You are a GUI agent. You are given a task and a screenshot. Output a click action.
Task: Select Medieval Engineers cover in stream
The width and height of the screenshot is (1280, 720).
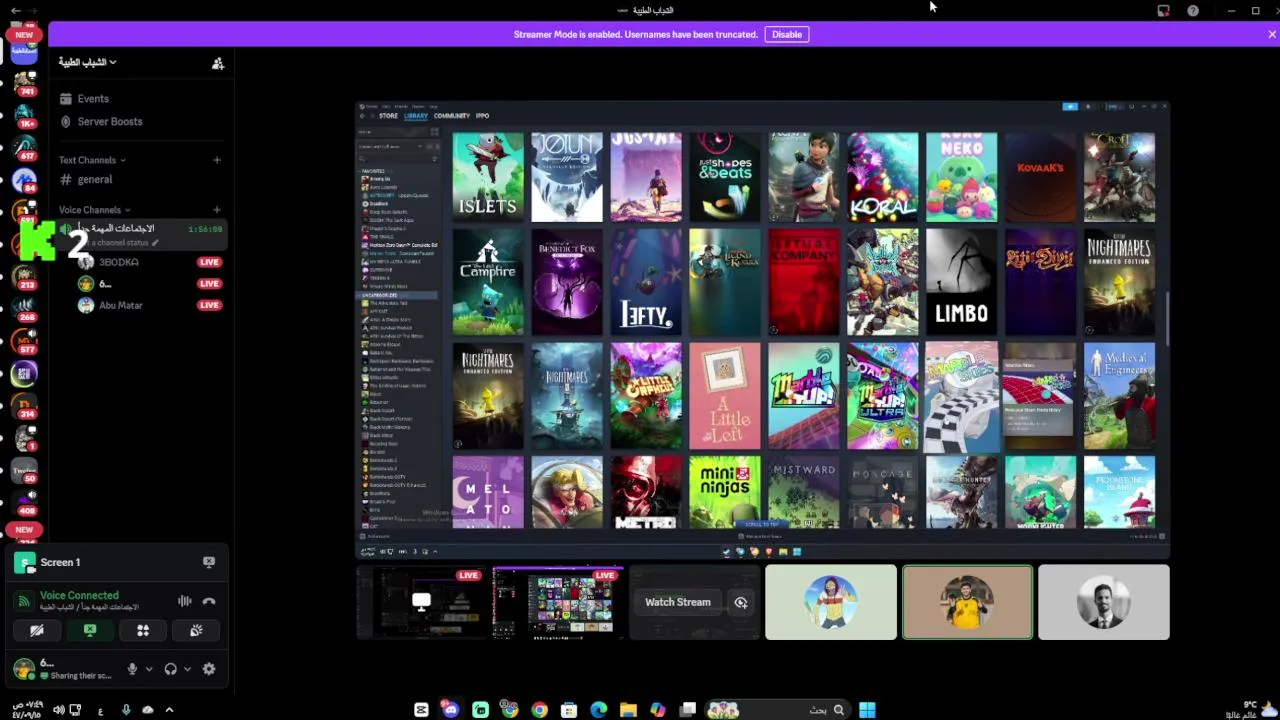pyautogui.click(x=1119, y=396)
